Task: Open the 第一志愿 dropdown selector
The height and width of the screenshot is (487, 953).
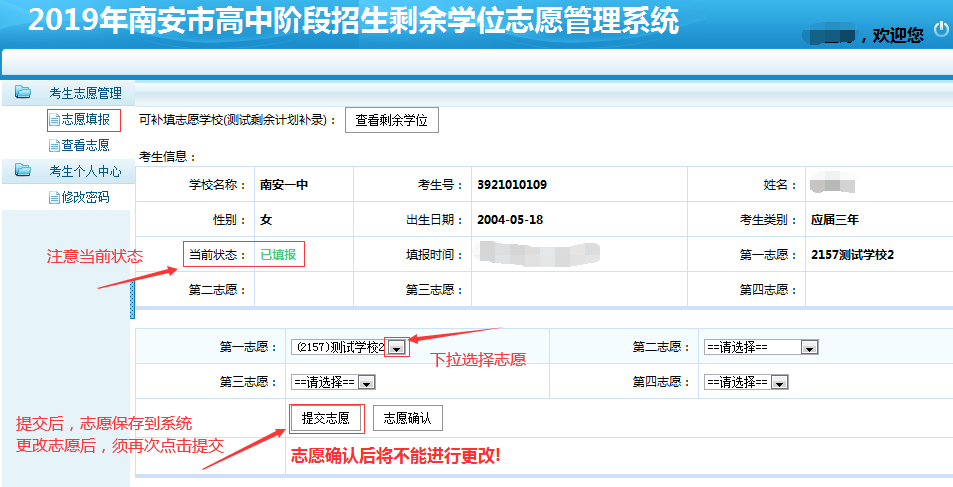Action: tap(348, 347)
